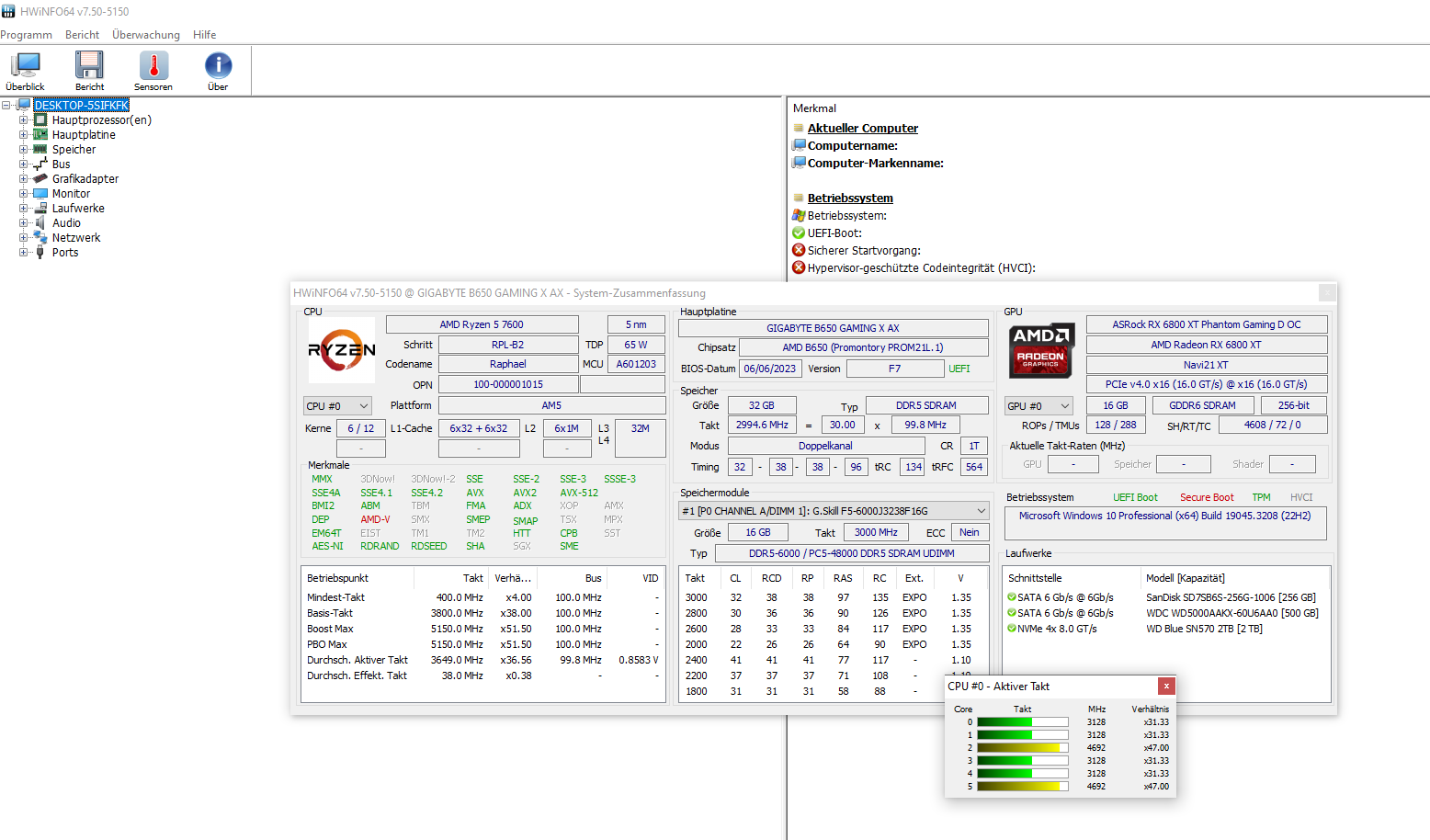Viewport: 1430px width, 840px height.
Task: Click the Bericht floppy disk icon
Action: pos(89,65)
